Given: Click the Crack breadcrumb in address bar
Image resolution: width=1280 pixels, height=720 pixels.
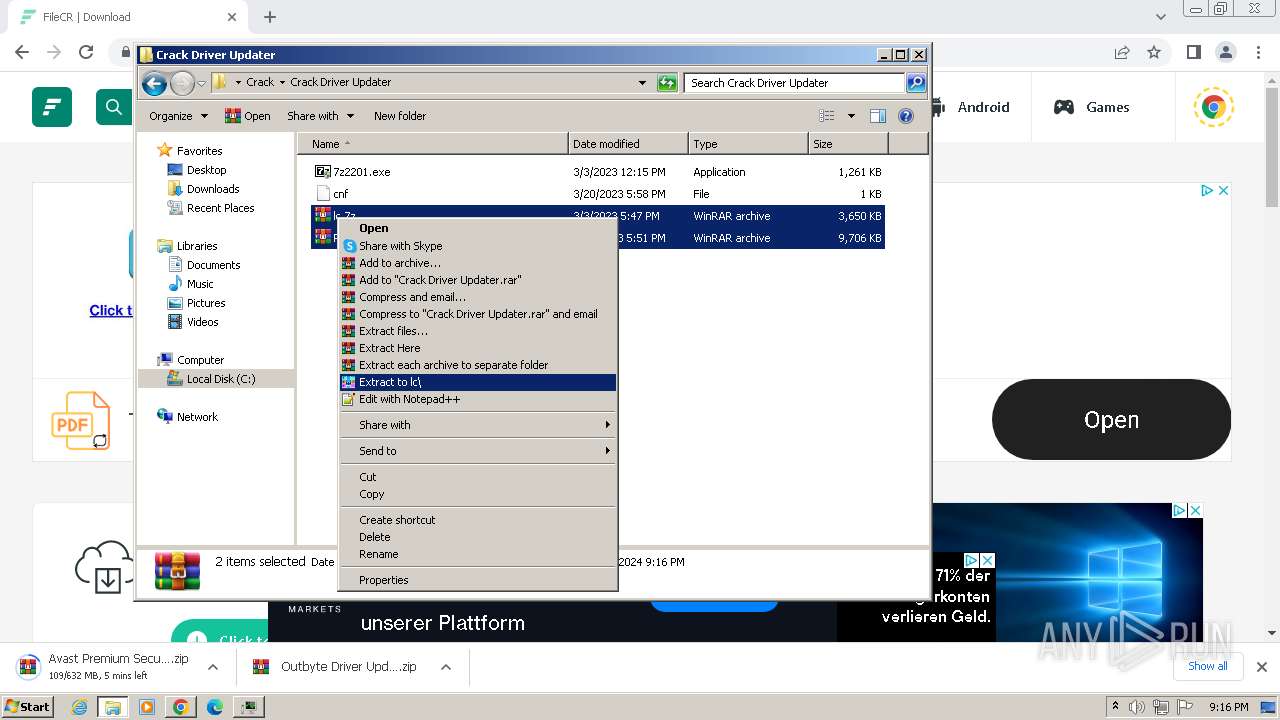Looking at the screenshot, I should 260,82.
